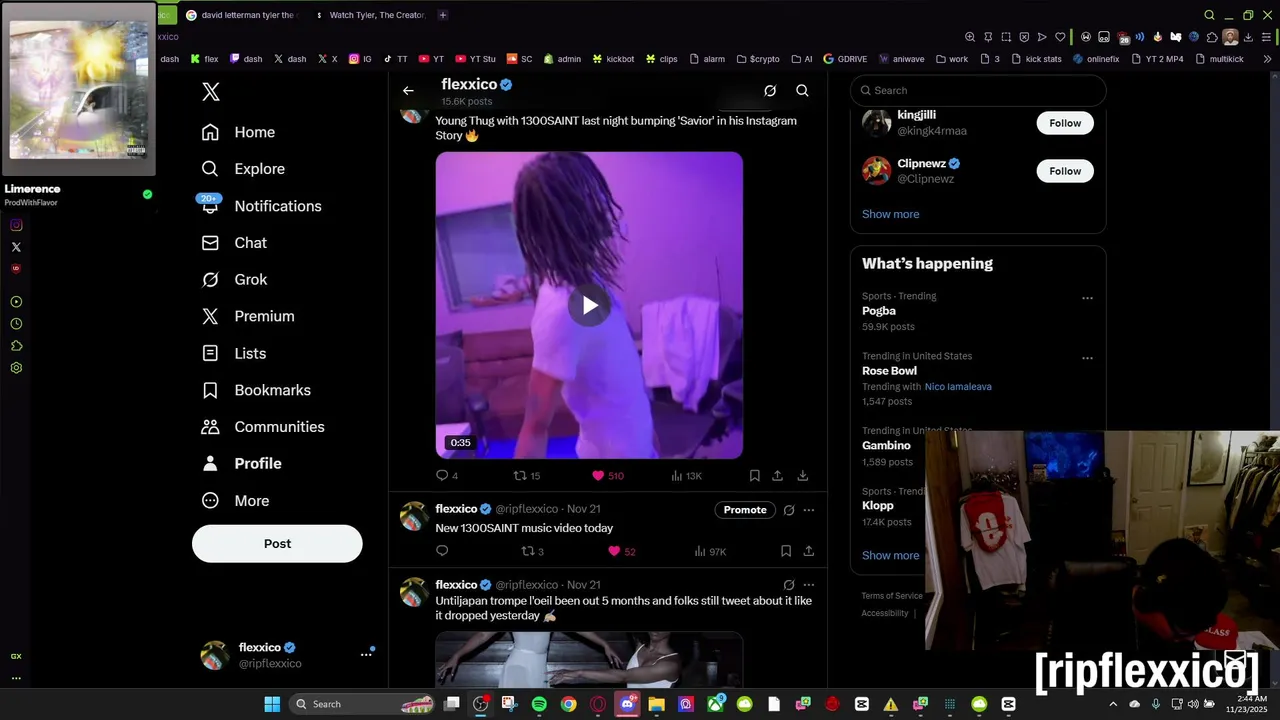Screen dimensions: 1280x720
Task: Open the Gambino trending topic
Action: [x=886, y=446]
